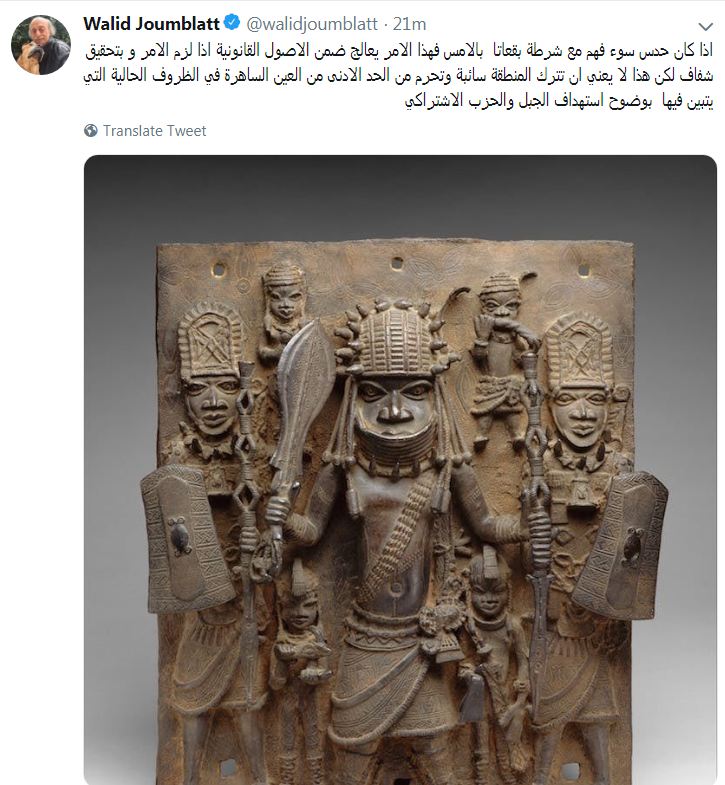Screen dimensions: 725x785
Task: Click the first line of Arabic tweet text
Action: click(x=399, y=51)
